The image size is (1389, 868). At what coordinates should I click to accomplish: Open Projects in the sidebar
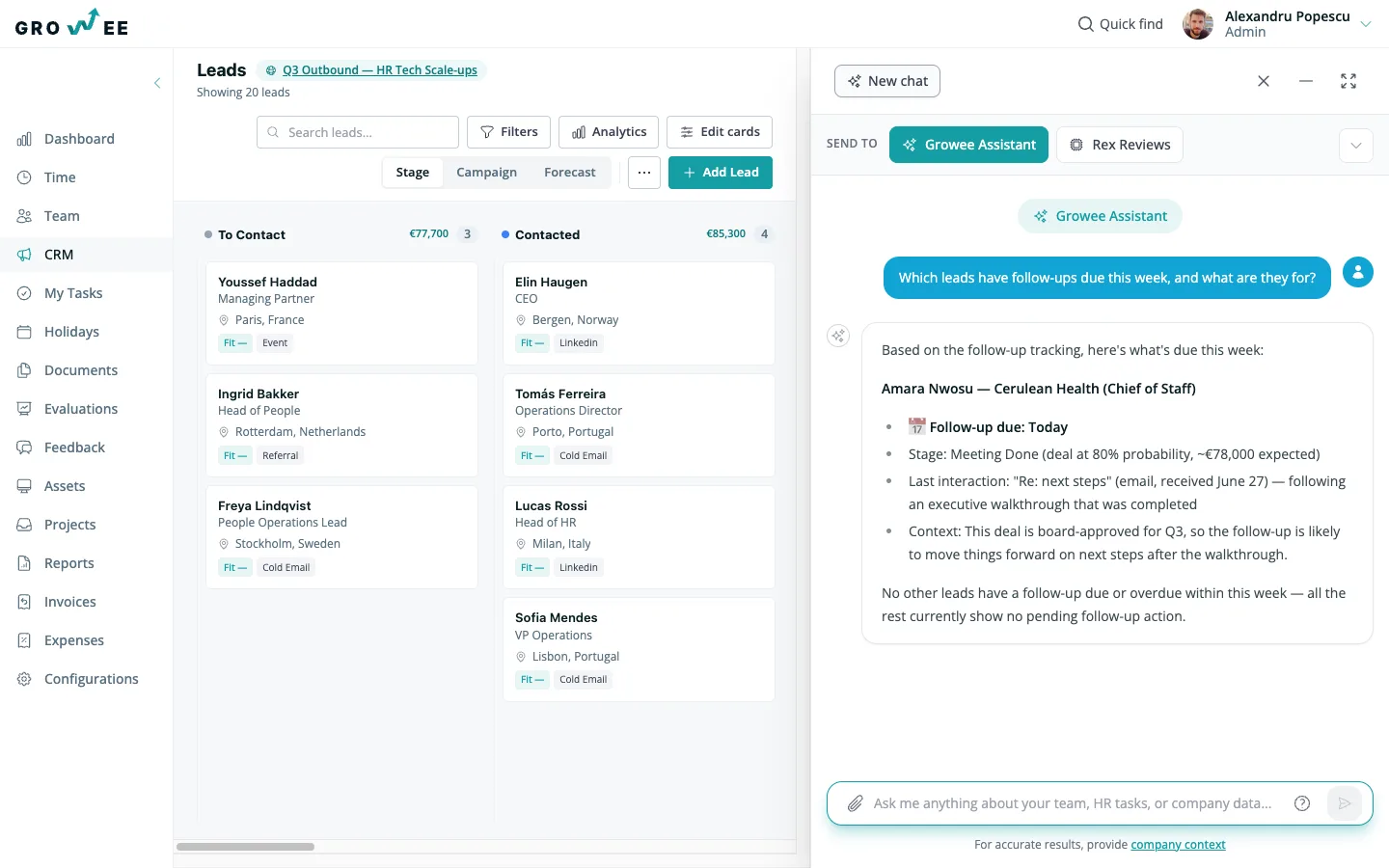pyautogui.click(x=69, y=525)
